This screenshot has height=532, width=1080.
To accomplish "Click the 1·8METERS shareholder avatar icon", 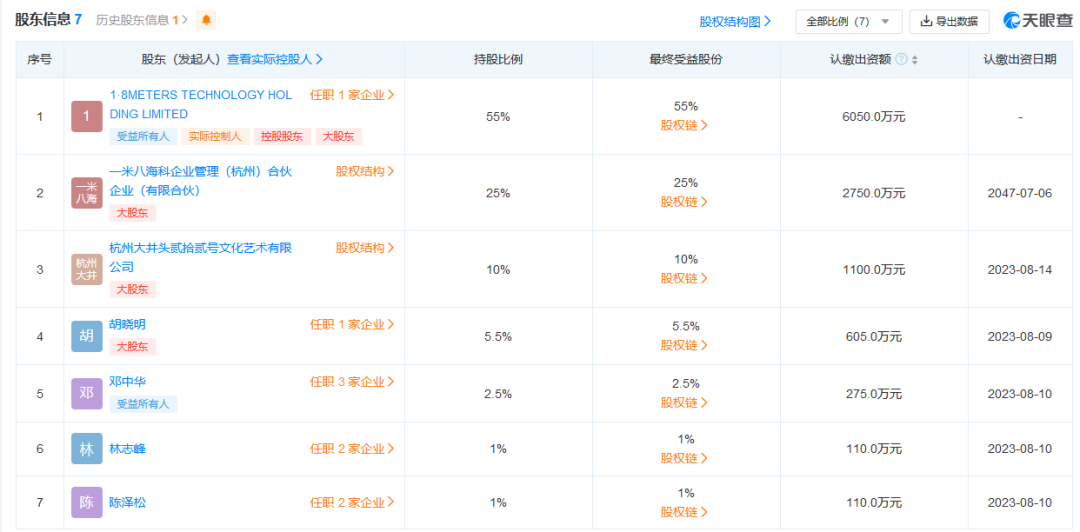I will tap(87, 117).
